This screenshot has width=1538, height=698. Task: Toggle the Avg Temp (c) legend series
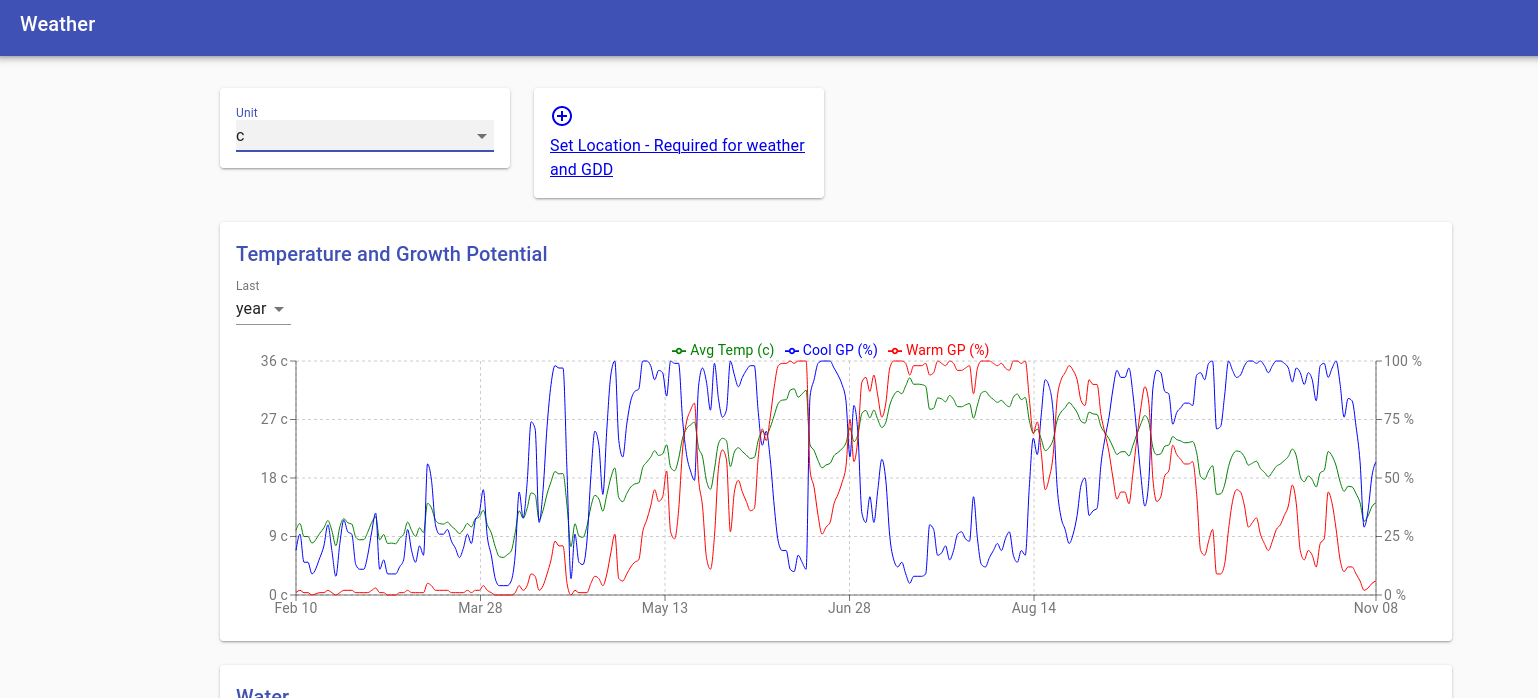pyautogui.click(x=723, y=350)
